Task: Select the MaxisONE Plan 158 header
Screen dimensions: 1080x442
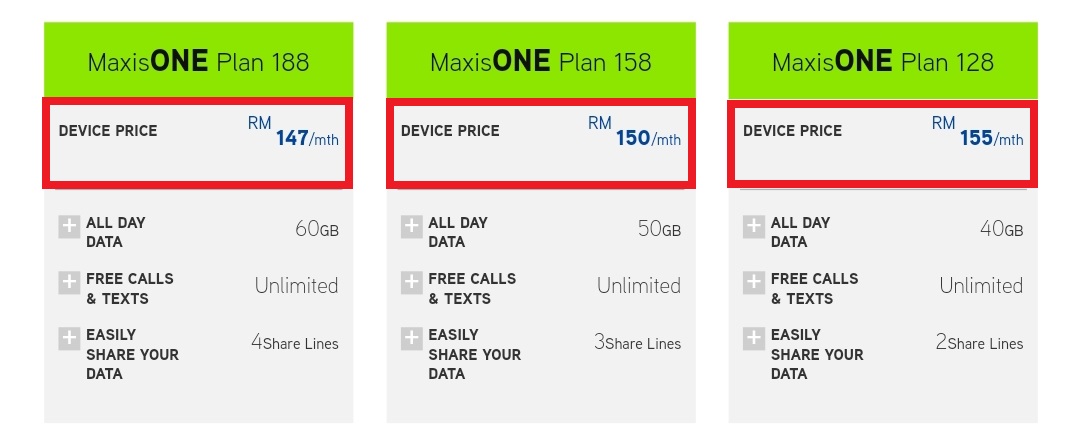Action: (540, 62)
